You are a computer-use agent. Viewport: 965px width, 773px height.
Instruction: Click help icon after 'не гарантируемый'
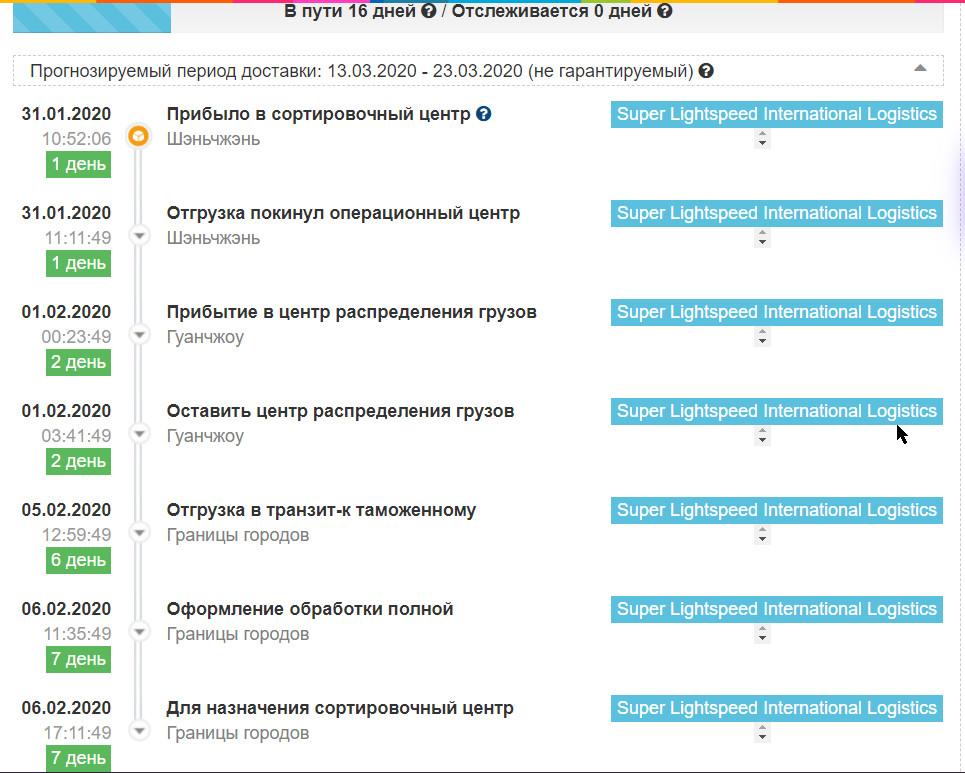click(x=707, y=71)
